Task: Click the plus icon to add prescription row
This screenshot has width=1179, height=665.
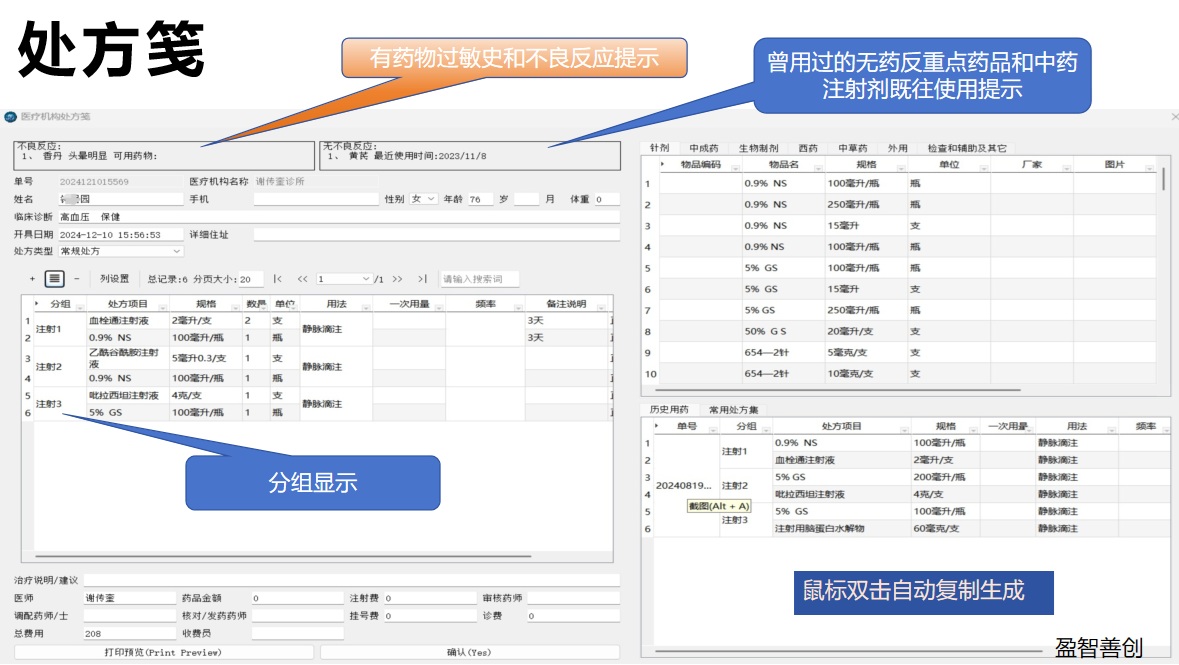Action: pyautogui.click(x=32, y=279)
